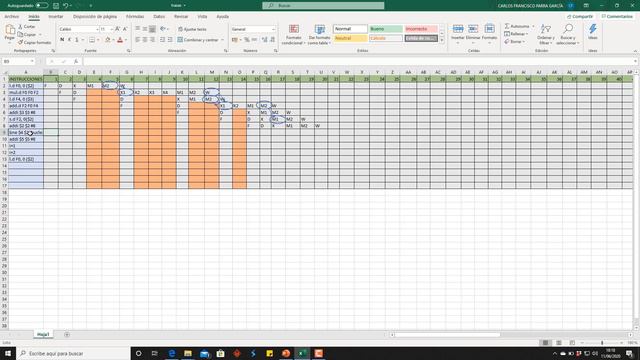Open the Fórmulas ribbon tab
Viewport: 640px width, 360px height.
tap(135, 17)
